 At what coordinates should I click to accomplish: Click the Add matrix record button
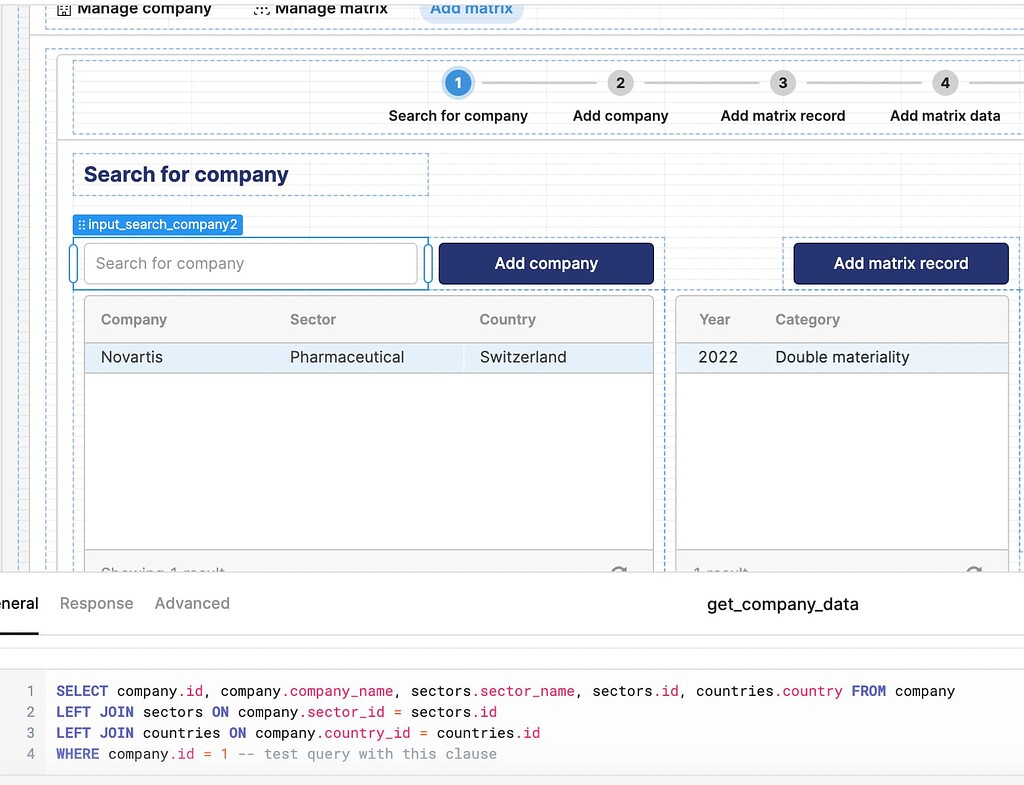pos(901,264)
